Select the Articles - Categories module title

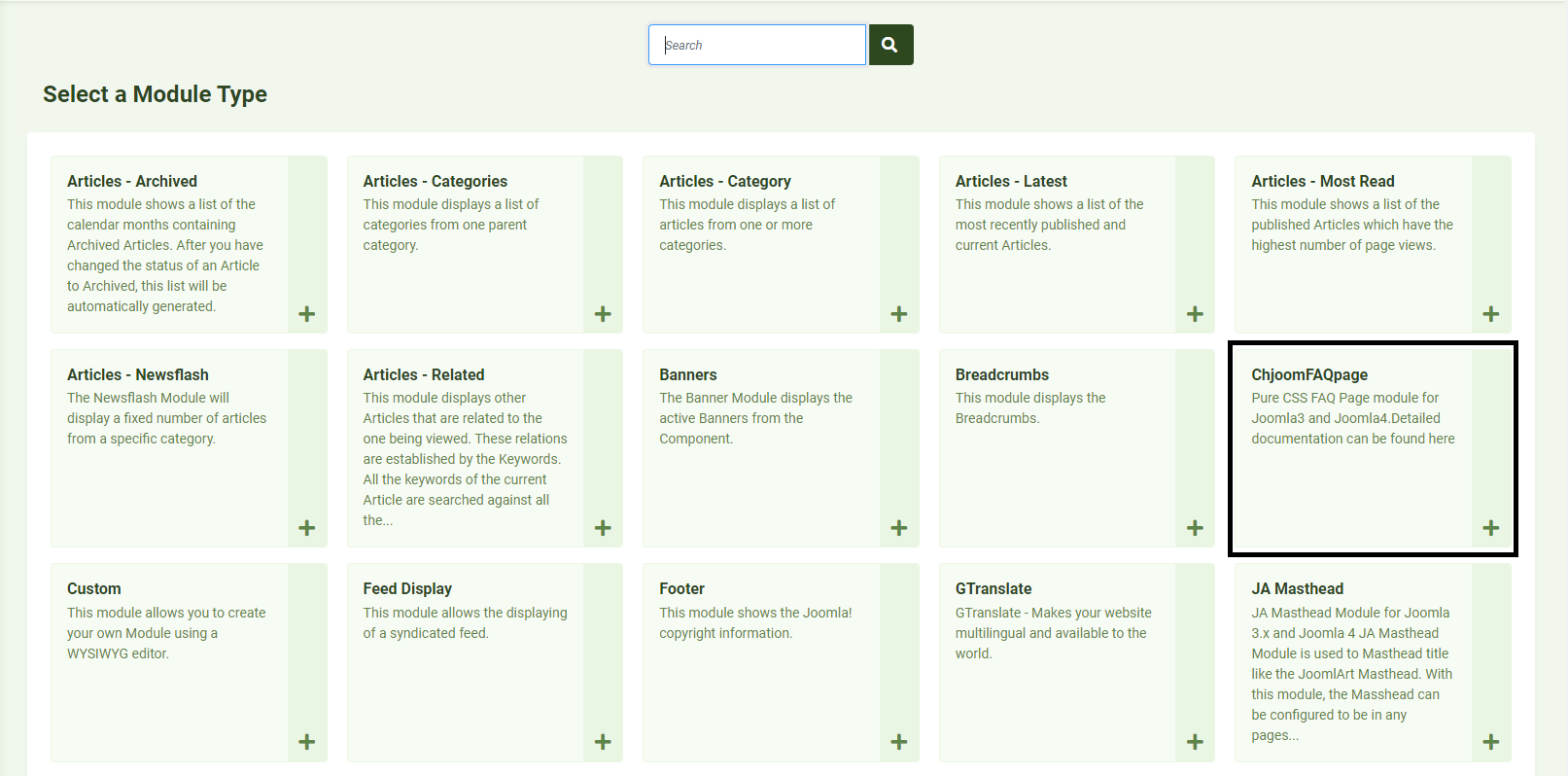(x=436, y=181)
